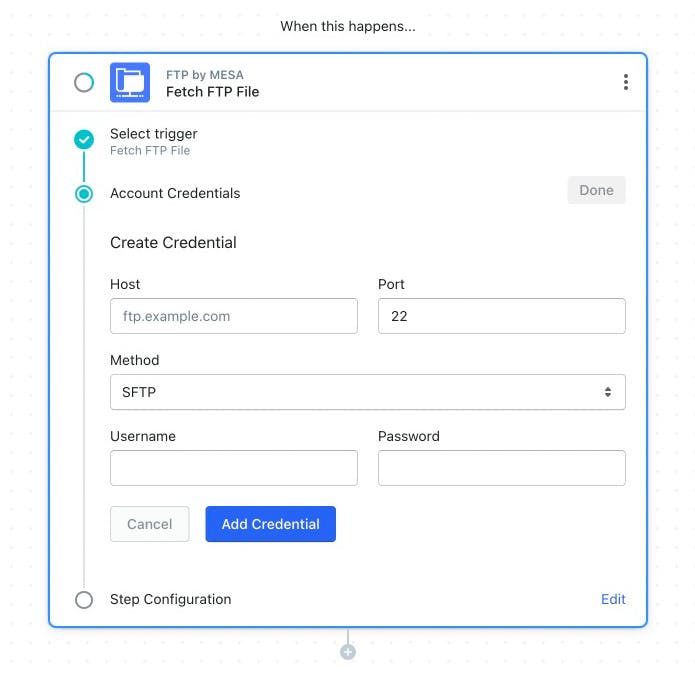This screenshot has height=676, width=695.
Task: Expand the Select trigger step
Action: pos(153,134)
